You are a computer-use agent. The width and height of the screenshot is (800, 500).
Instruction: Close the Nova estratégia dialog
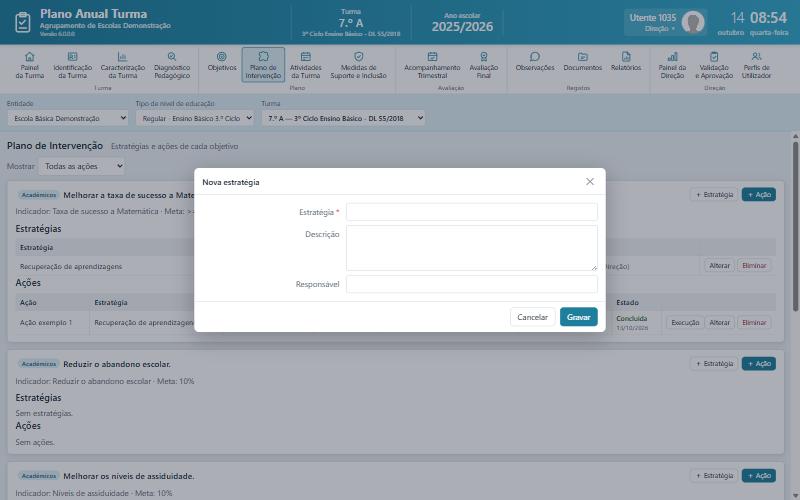590,182
